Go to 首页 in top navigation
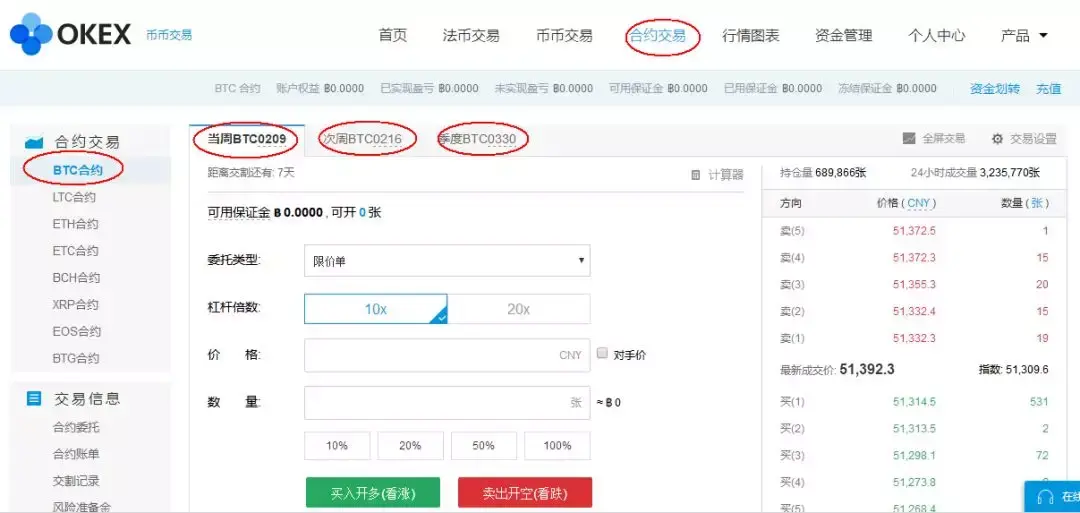 393,35
